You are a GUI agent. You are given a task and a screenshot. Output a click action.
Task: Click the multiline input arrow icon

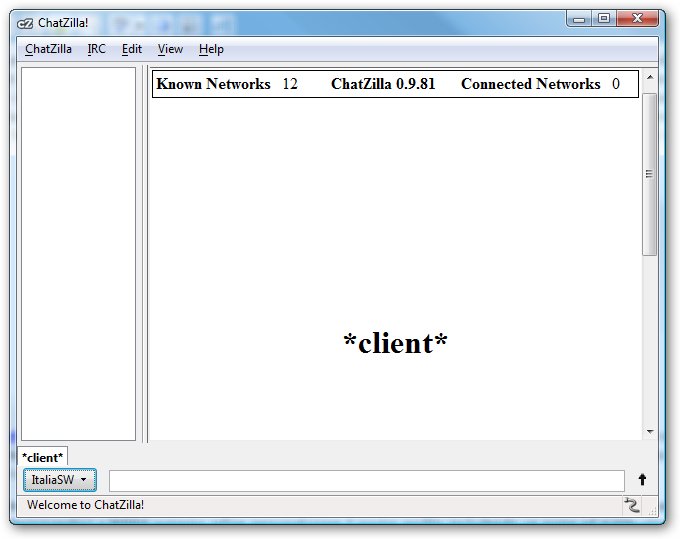tap(642, 480)
